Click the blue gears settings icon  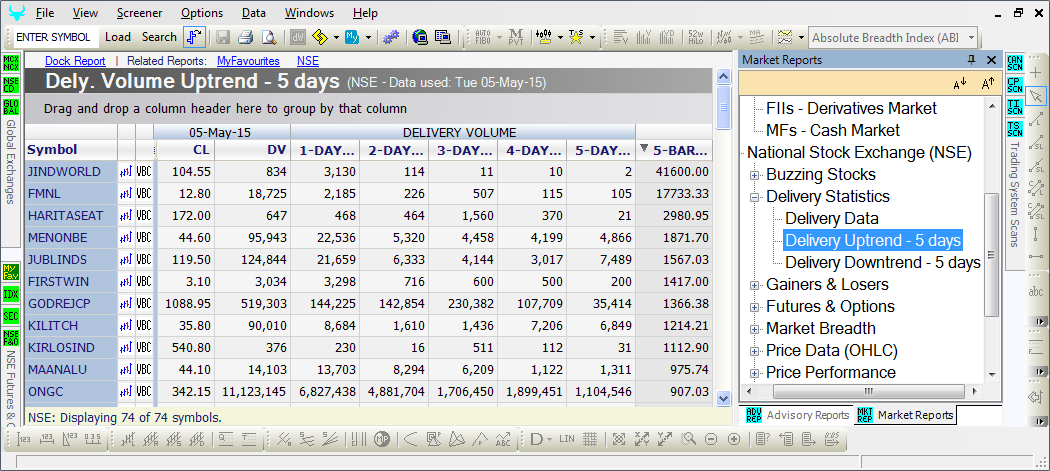click(x=391, y=37)
